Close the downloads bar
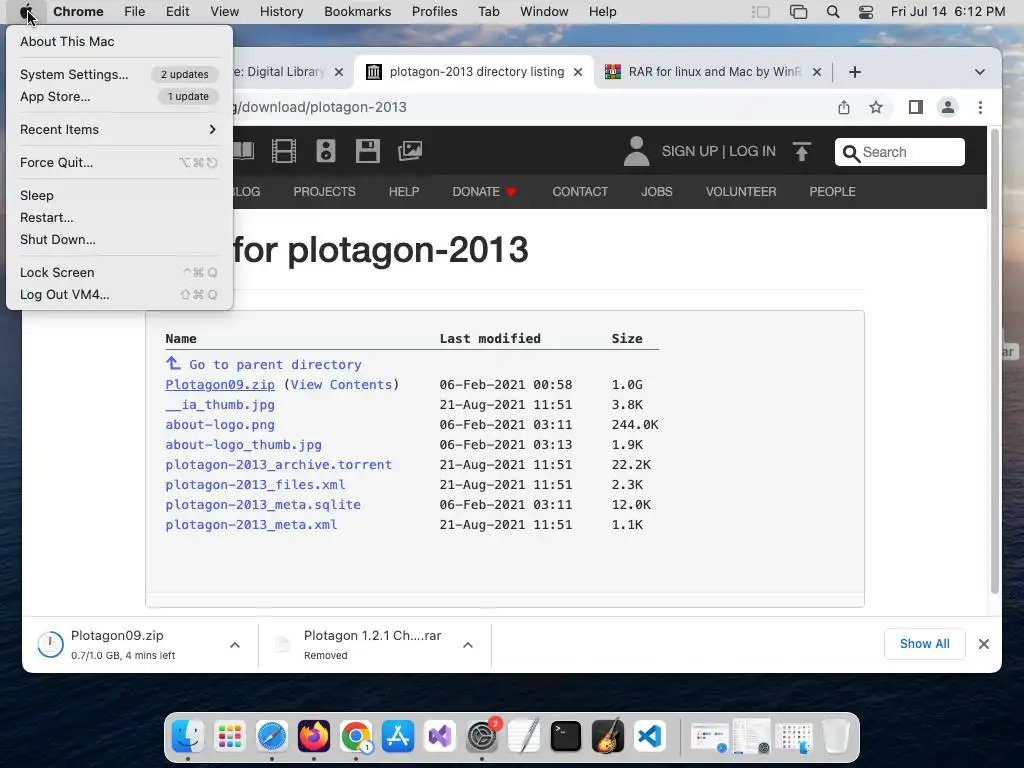This screenshot has width=1024, height=768. (x=984, y=644)
